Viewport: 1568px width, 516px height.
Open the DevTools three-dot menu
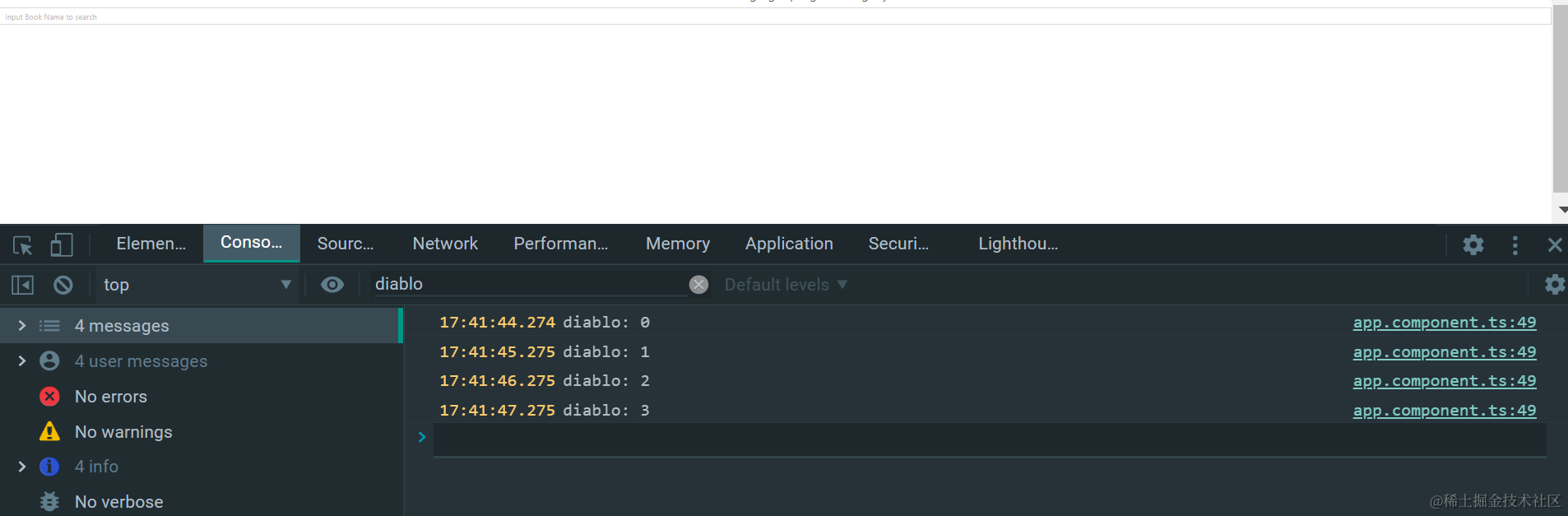[x=1515, y=244]
